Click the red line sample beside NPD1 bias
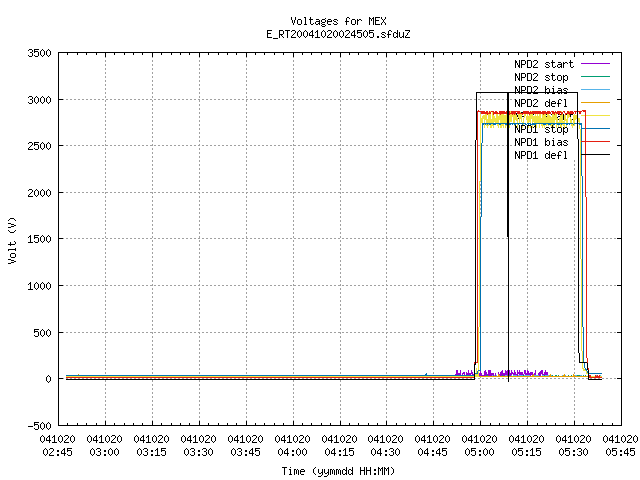The width and height of the screenshot is (640, 480). point(596,142)
